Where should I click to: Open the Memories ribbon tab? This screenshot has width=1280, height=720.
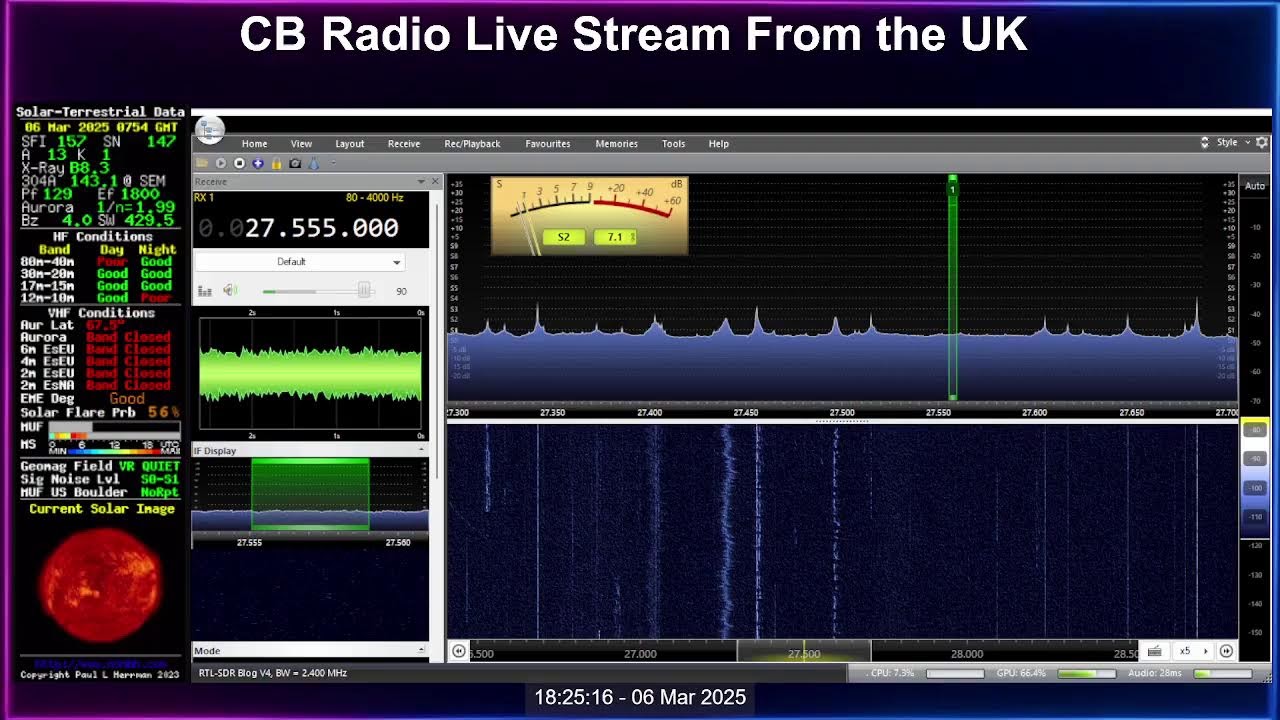pyautogui.click(x=616, y=144)
